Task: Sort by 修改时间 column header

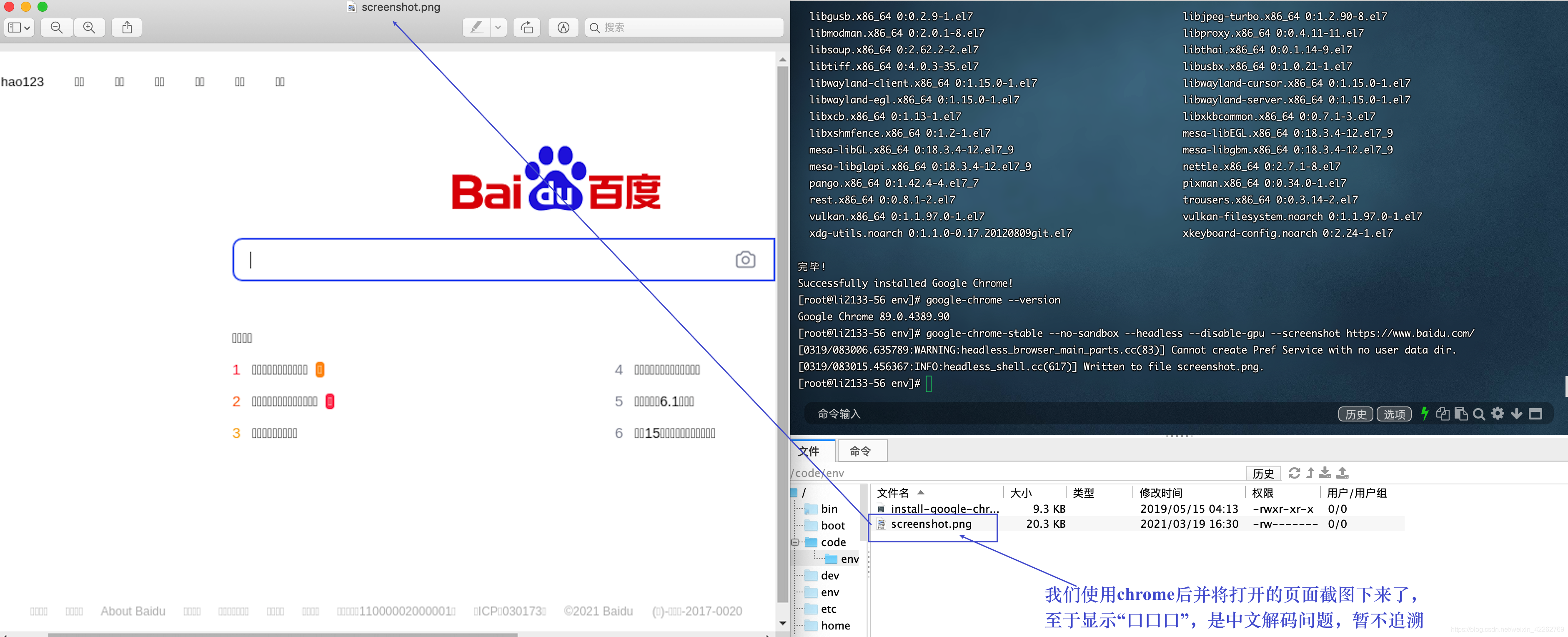Action: tap(1161, 493)
